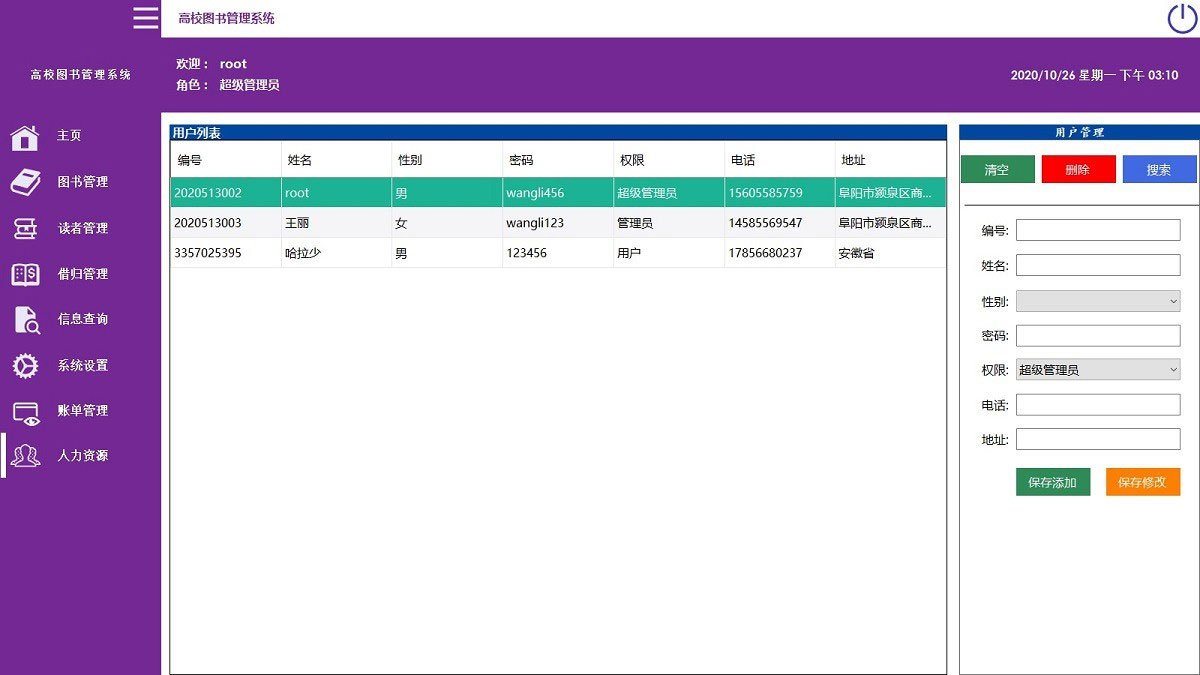Screen dimensions: 1200x675
Task: Focus the 编号 input field
Action: (1098, 231)
